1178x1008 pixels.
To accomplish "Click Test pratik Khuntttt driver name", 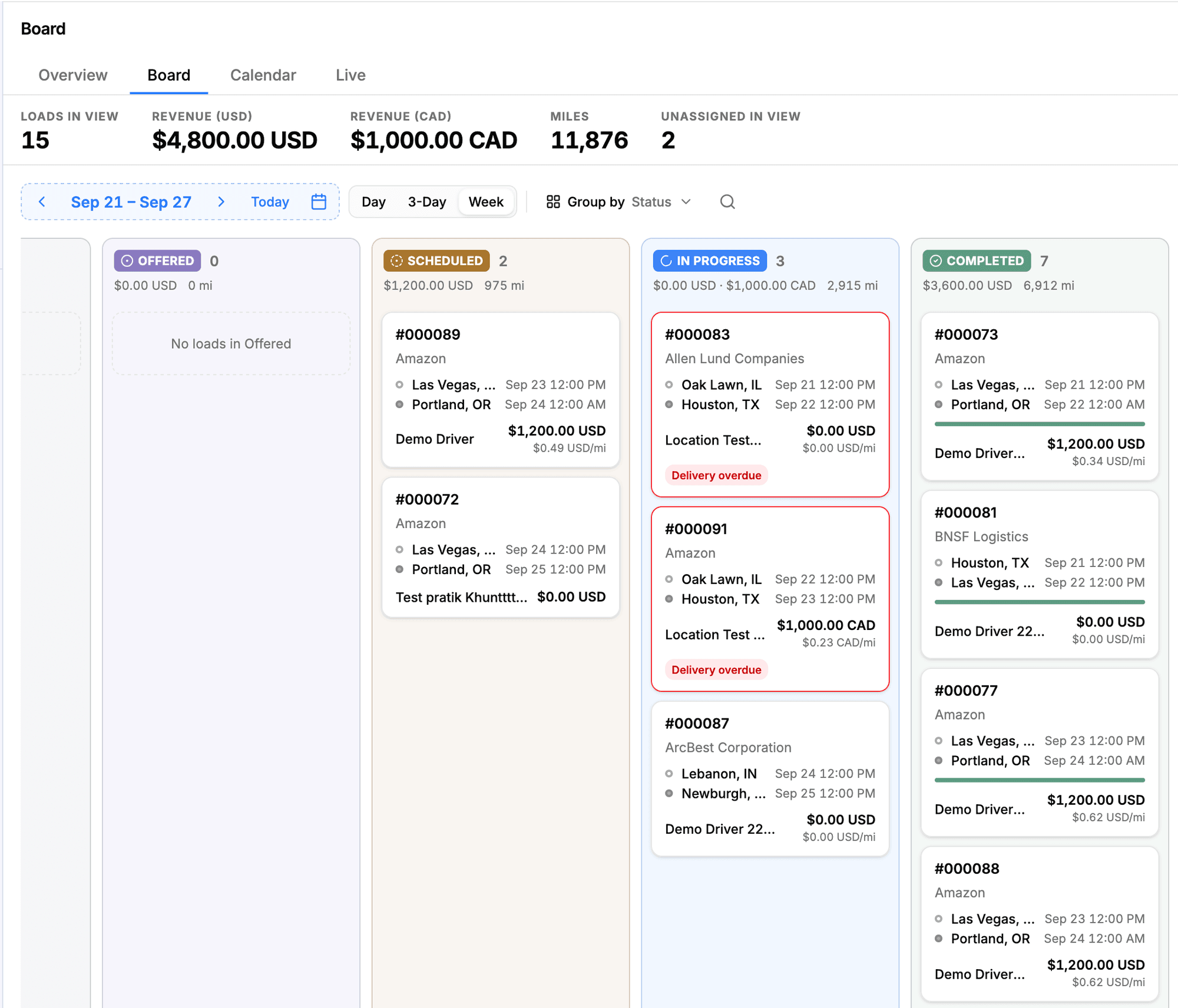I will coord(461,597).
